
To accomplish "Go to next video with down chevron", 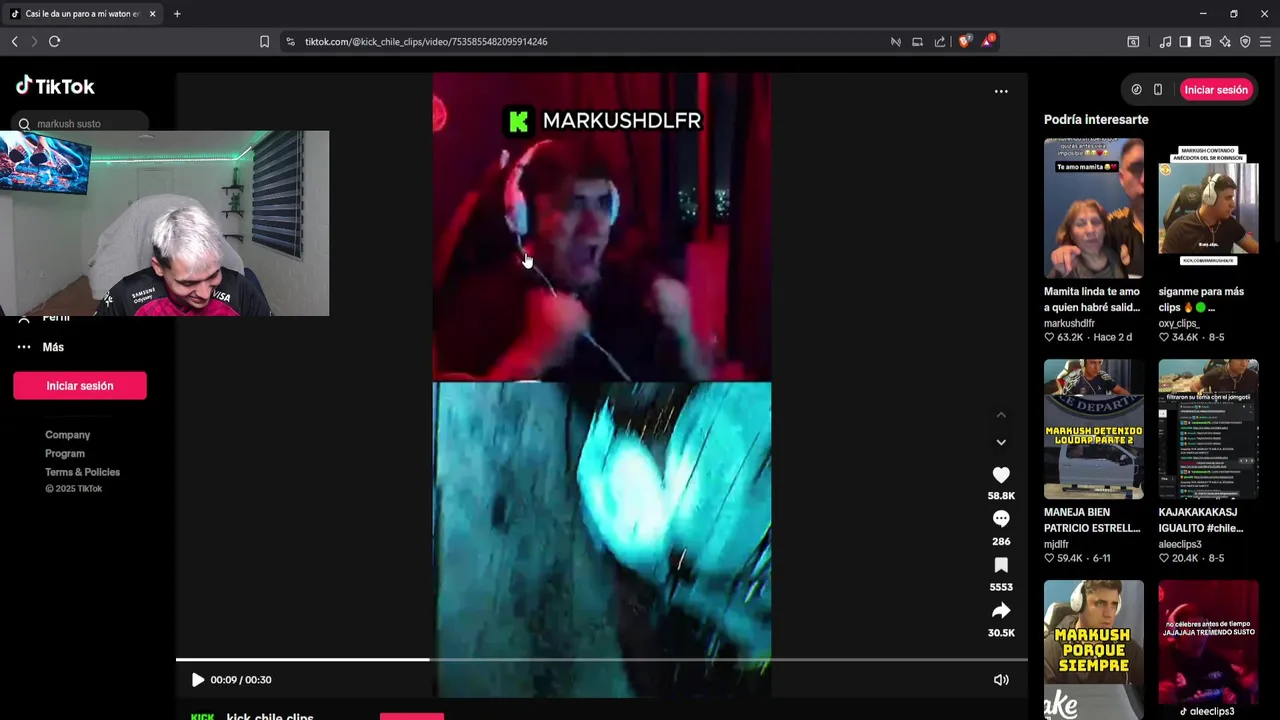I will [1001, 442].
